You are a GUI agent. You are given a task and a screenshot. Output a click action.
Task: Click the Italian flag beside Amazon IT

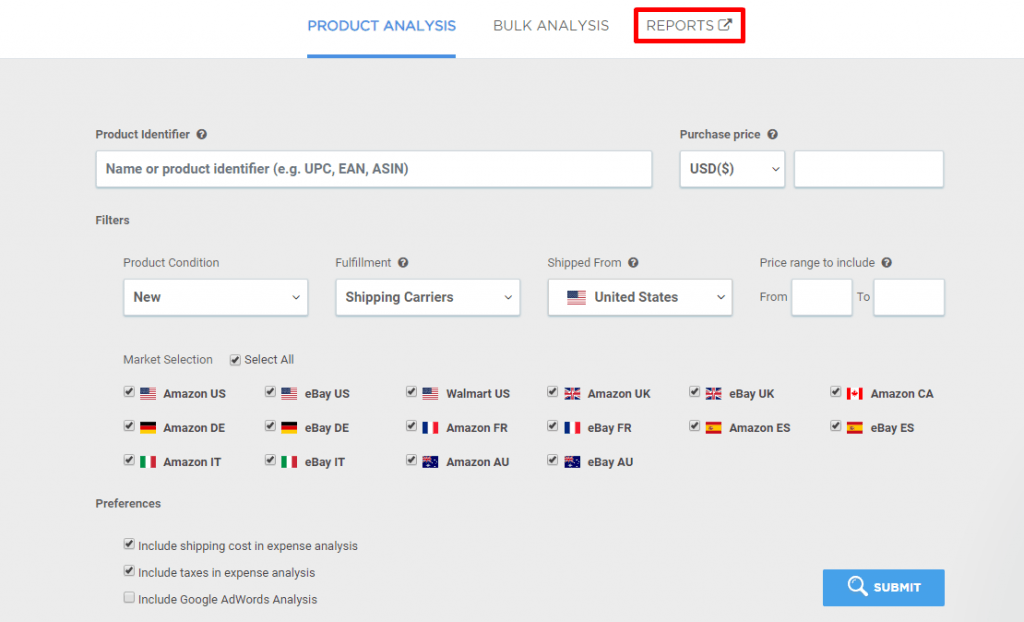pyautogui.click(x=148, y=462)
